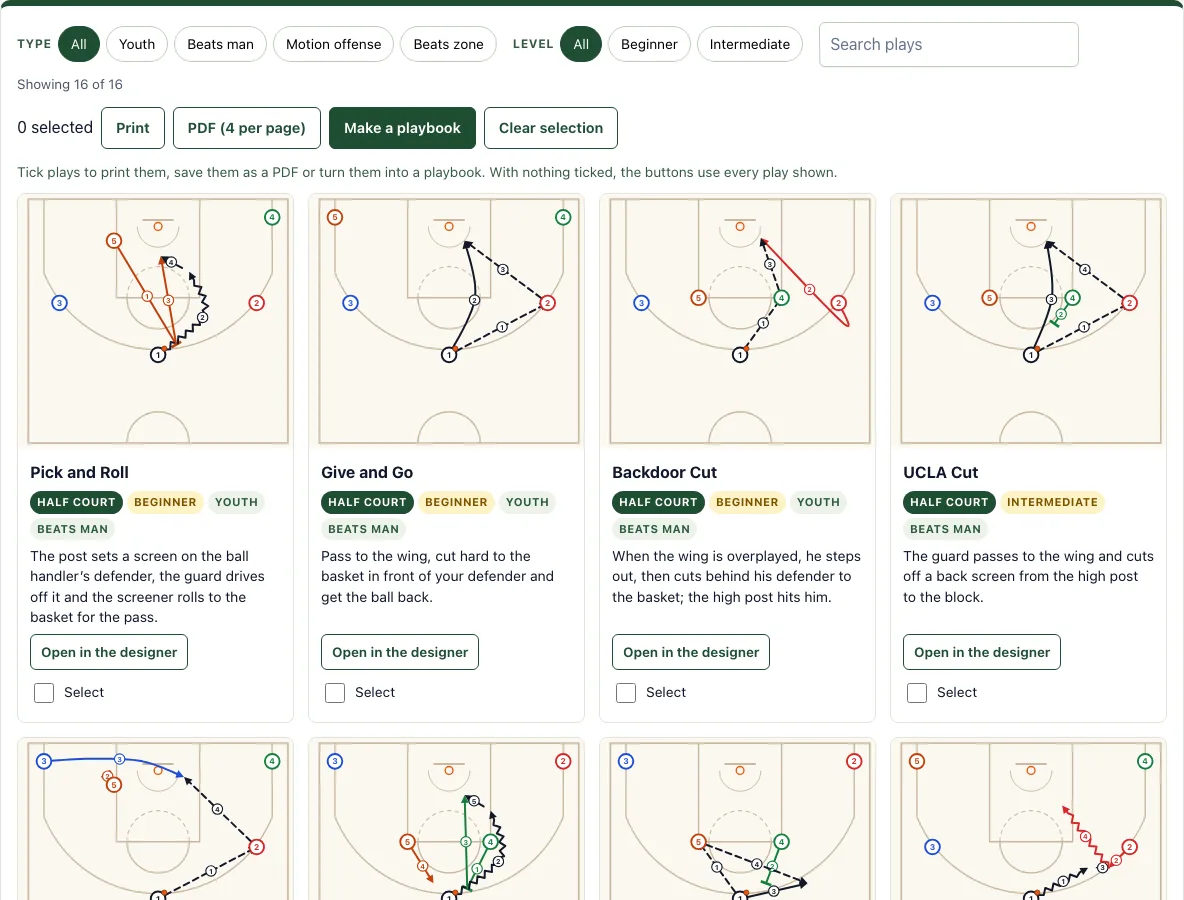Open Backdoor Cut in the designer
This screenshot has height=900, width=1184.
point(691,652)
